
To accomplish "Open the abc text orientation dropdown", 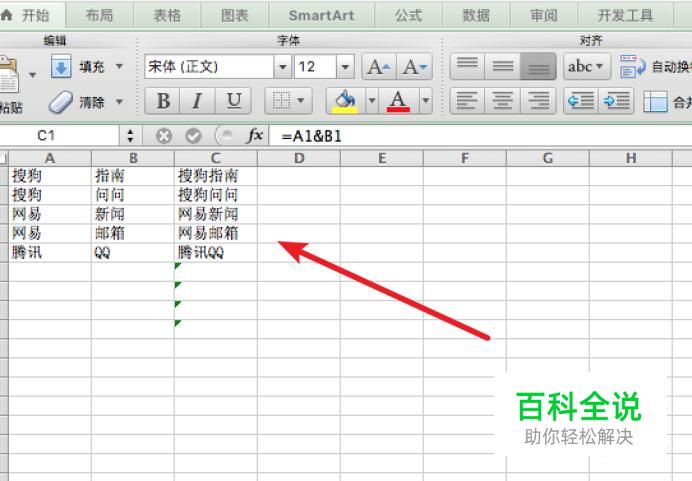I will (587, 67).
